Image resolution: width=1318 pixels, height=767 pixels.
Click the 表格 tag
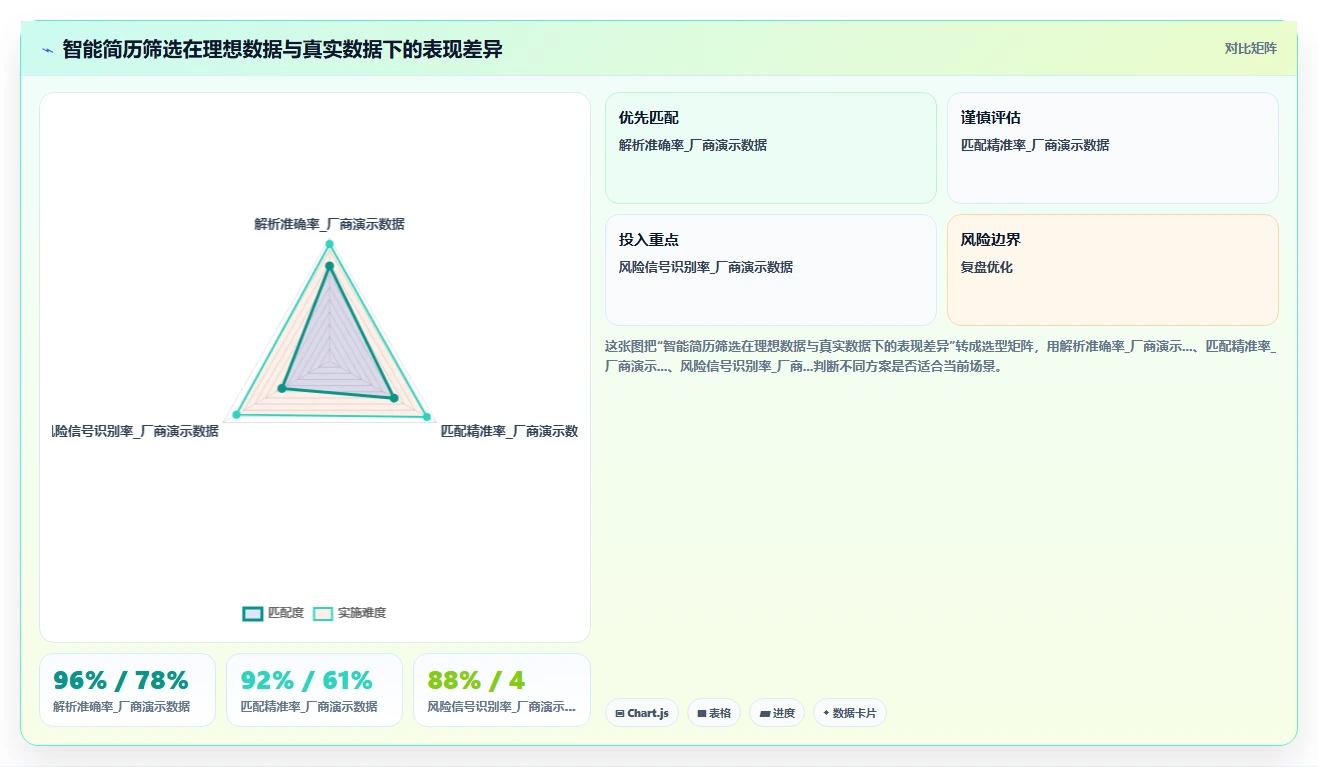714,713
